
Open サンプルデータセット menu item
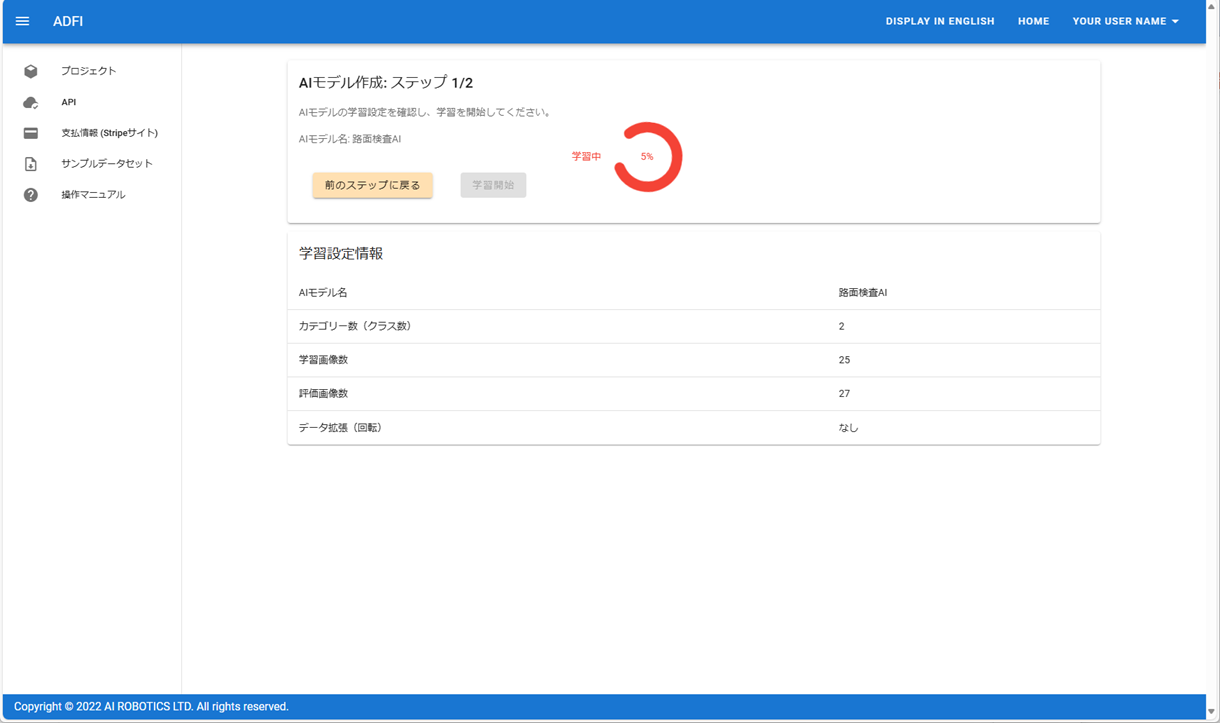click(107, 164)
